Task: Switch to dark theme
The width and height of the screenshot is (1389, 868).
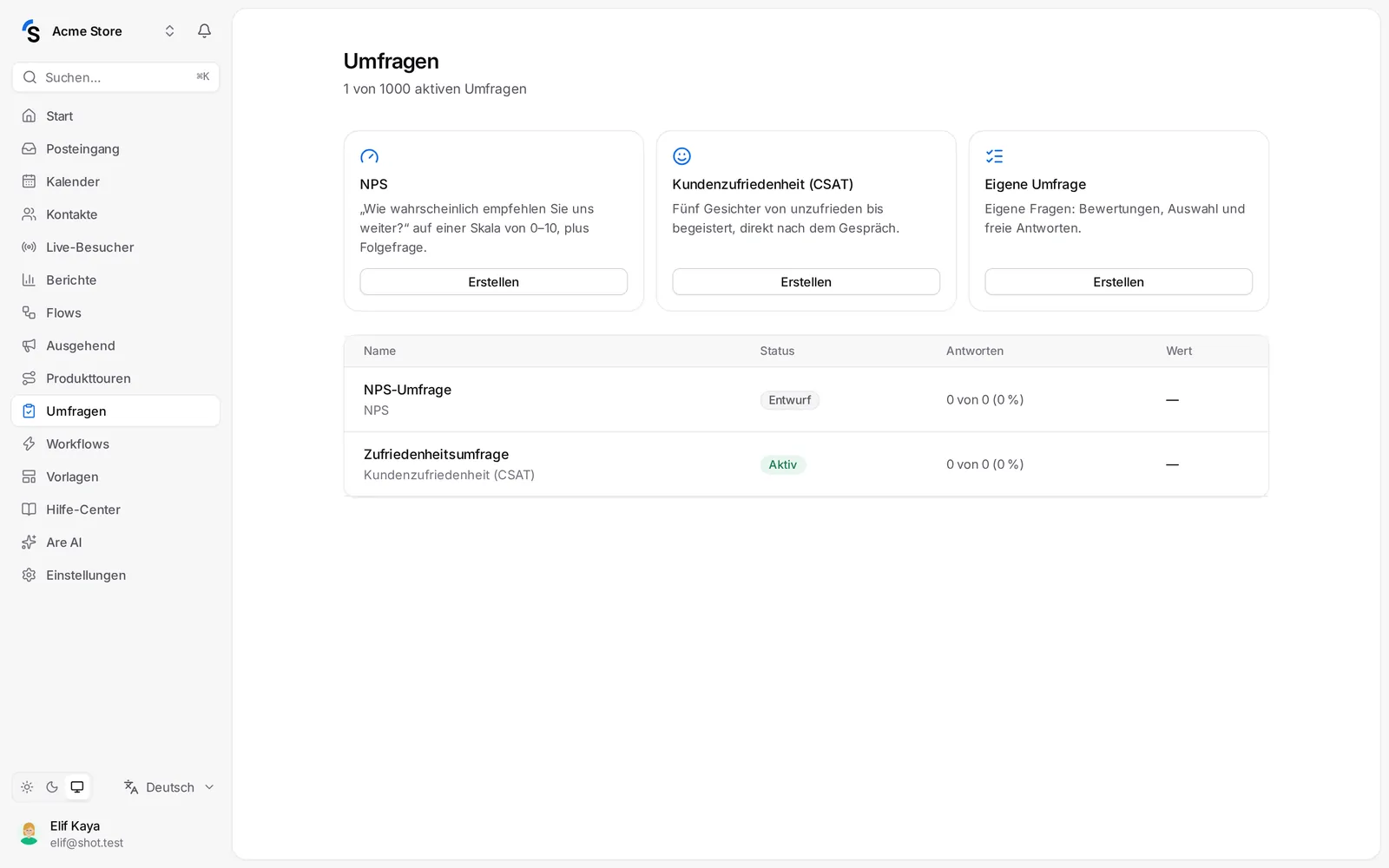Action: pyautogui.click(x=52, y=787)
